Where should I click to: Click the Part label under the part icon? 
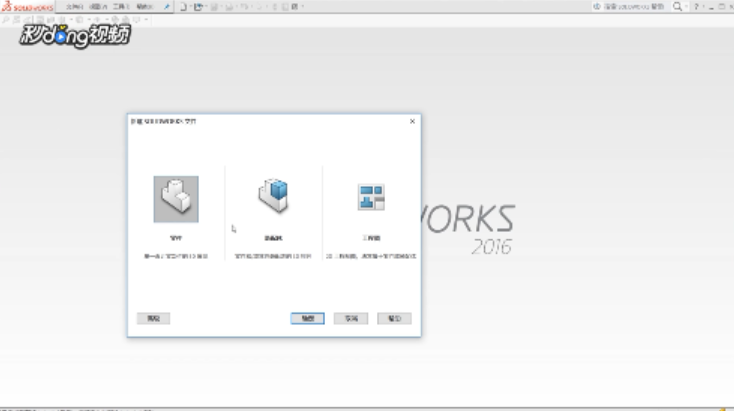coord(176,238)
